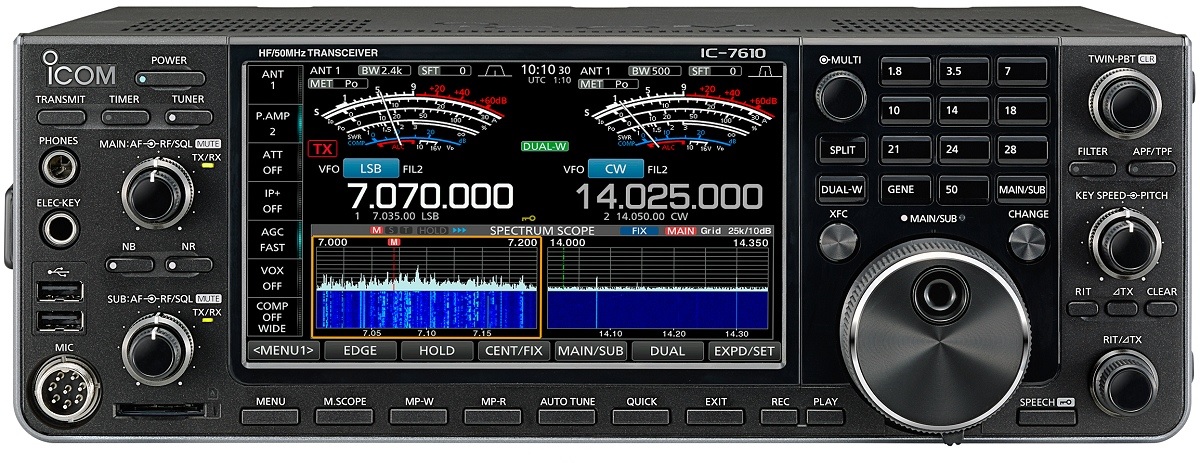This screenshot has height=463, width=1200.
Task: Tap the CENT/FIX scope menu key
Action: pos(514,351)
